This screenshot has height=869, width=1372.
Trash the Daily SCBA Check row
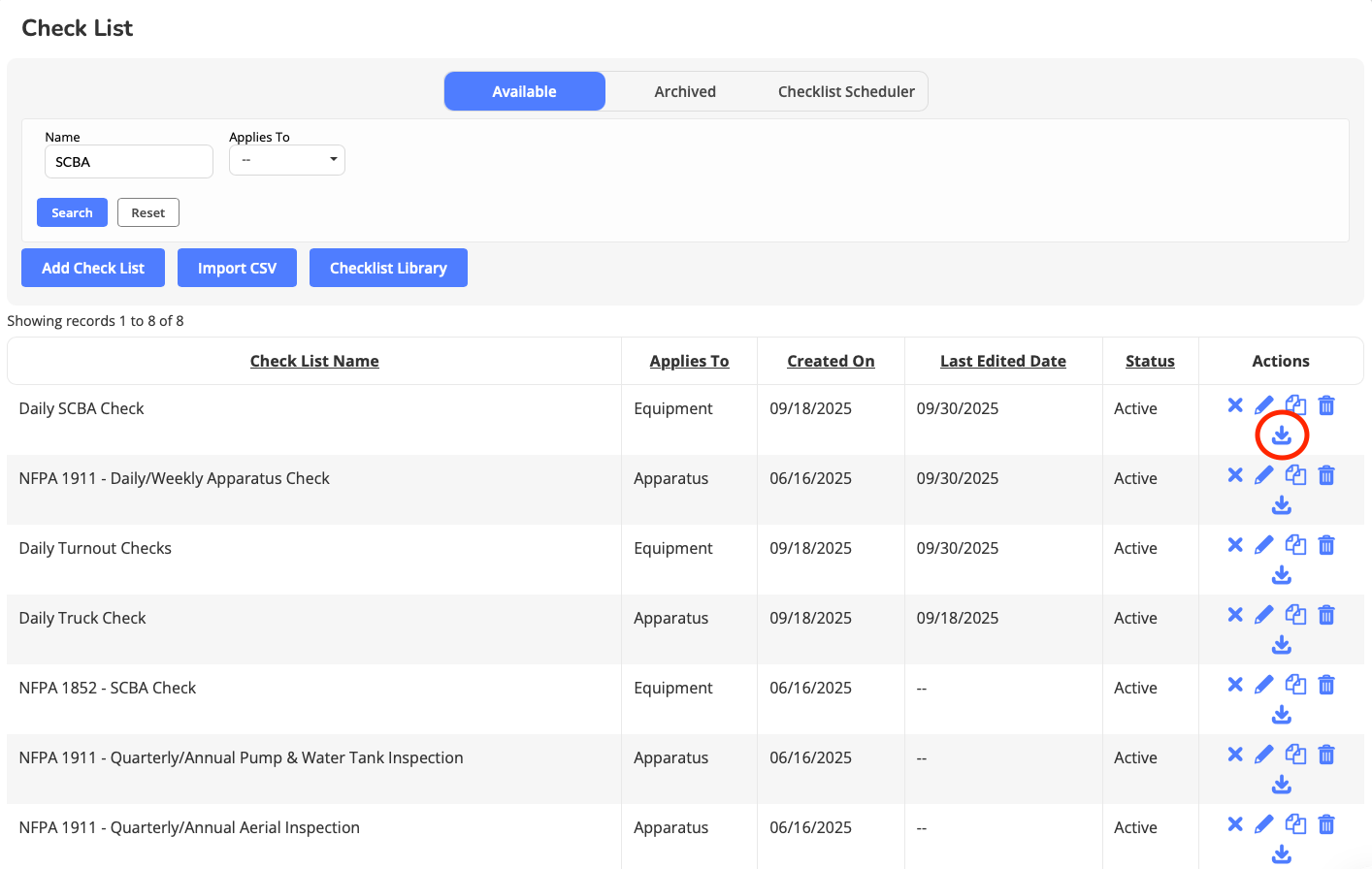[x=1326, y=405]
